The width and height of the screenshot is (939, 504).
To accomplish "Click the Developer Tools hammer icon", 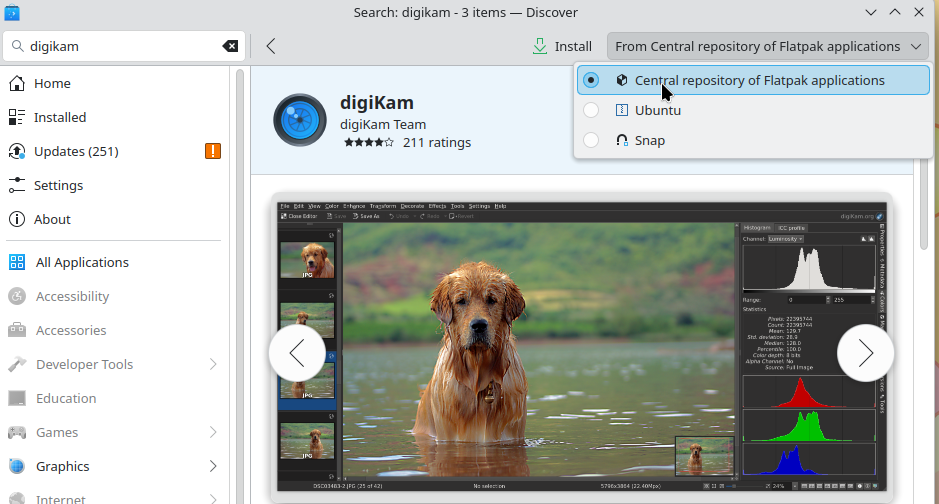I will click(x=17, y=365).
